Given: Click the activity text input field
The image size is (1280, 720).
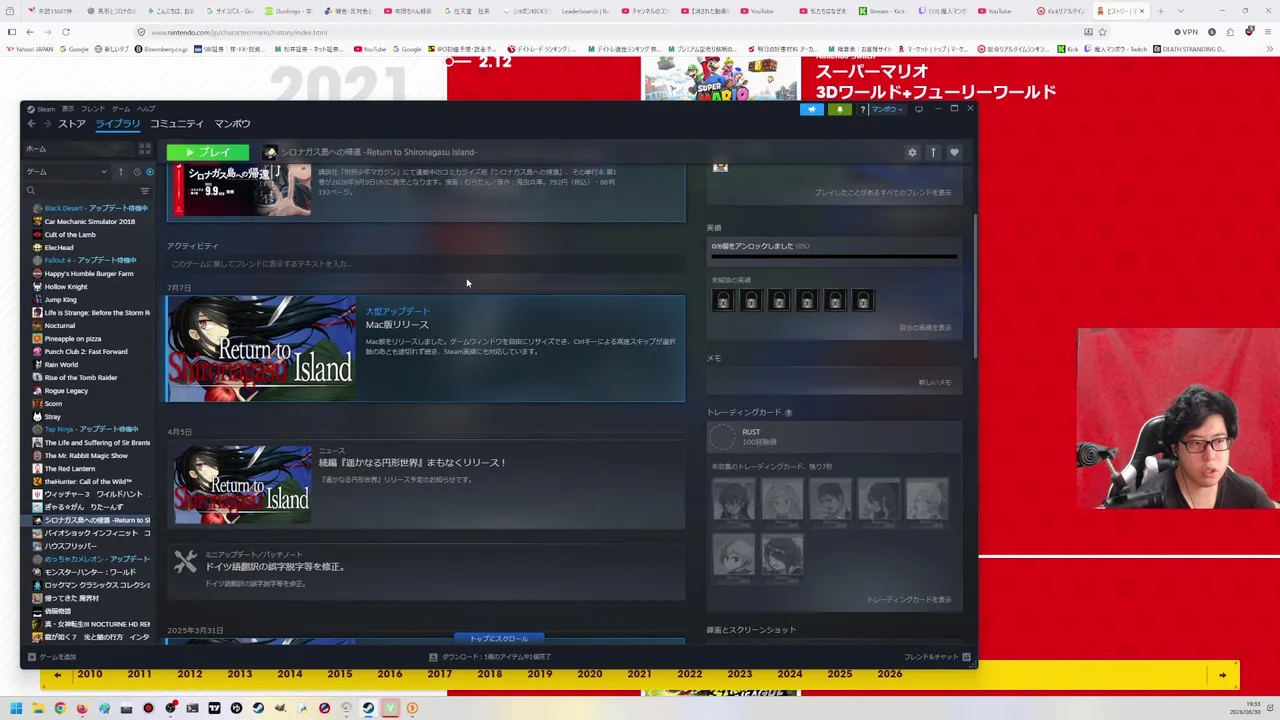Looking at the screenshot, I should (x=426, y=264).
